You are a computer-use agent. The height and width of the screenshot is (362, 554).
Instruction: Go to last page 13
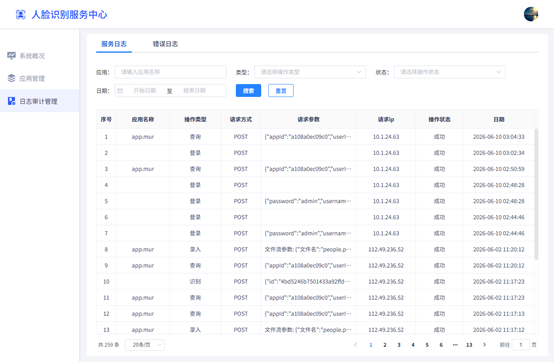[469, 345]
